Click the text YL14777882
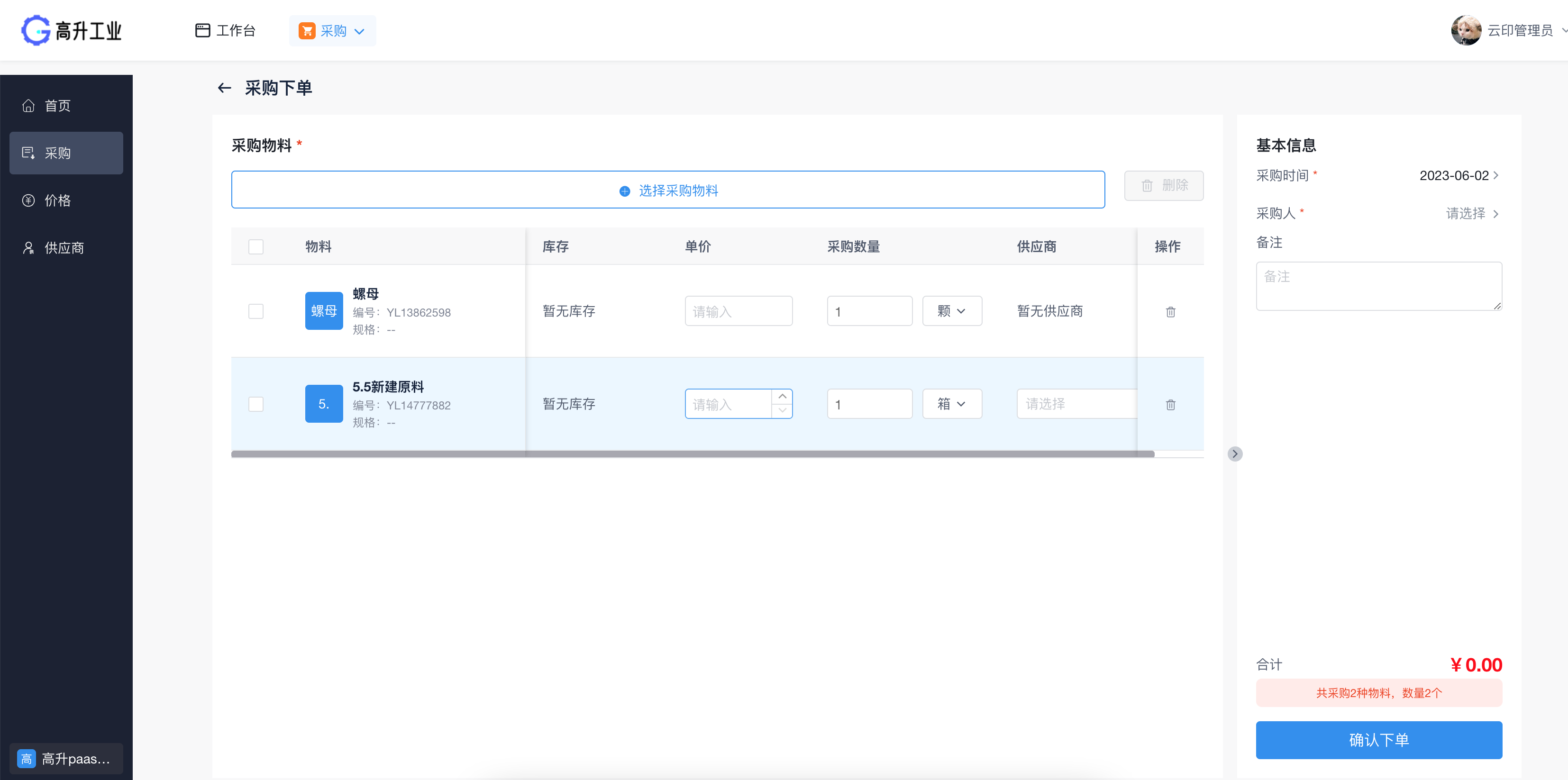The height and width of the screenshot is (780, 1568). pyautogui.click(x=419, y=406)
